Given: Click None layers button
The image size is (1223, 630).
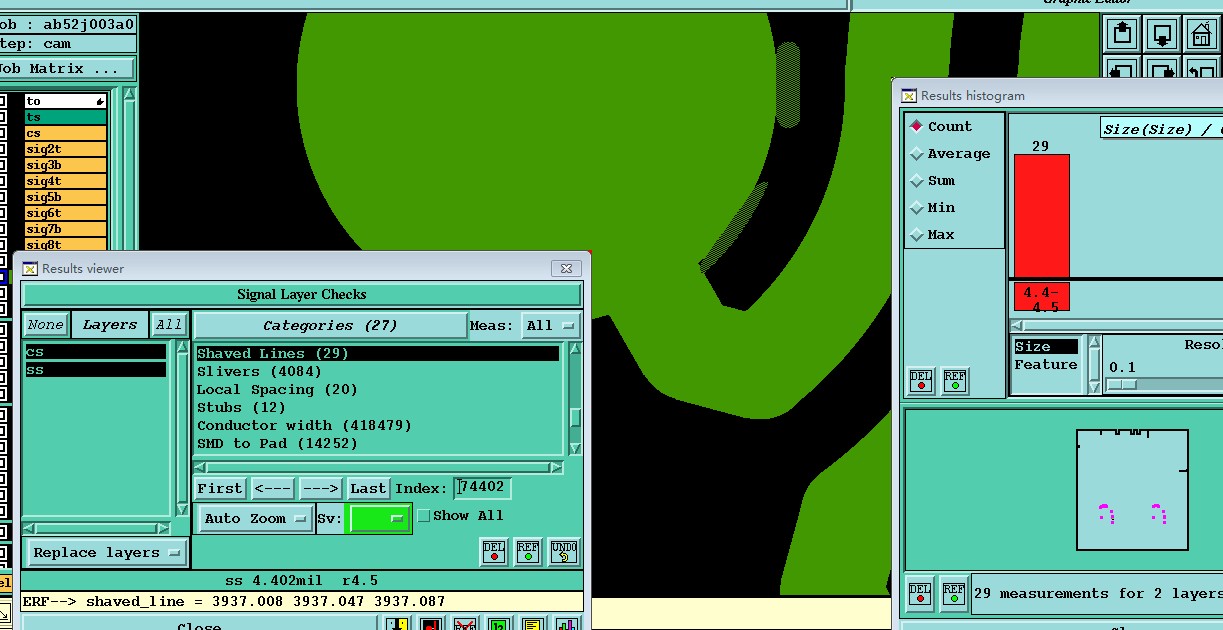Looking at the screenshot, I should point(45,325).
